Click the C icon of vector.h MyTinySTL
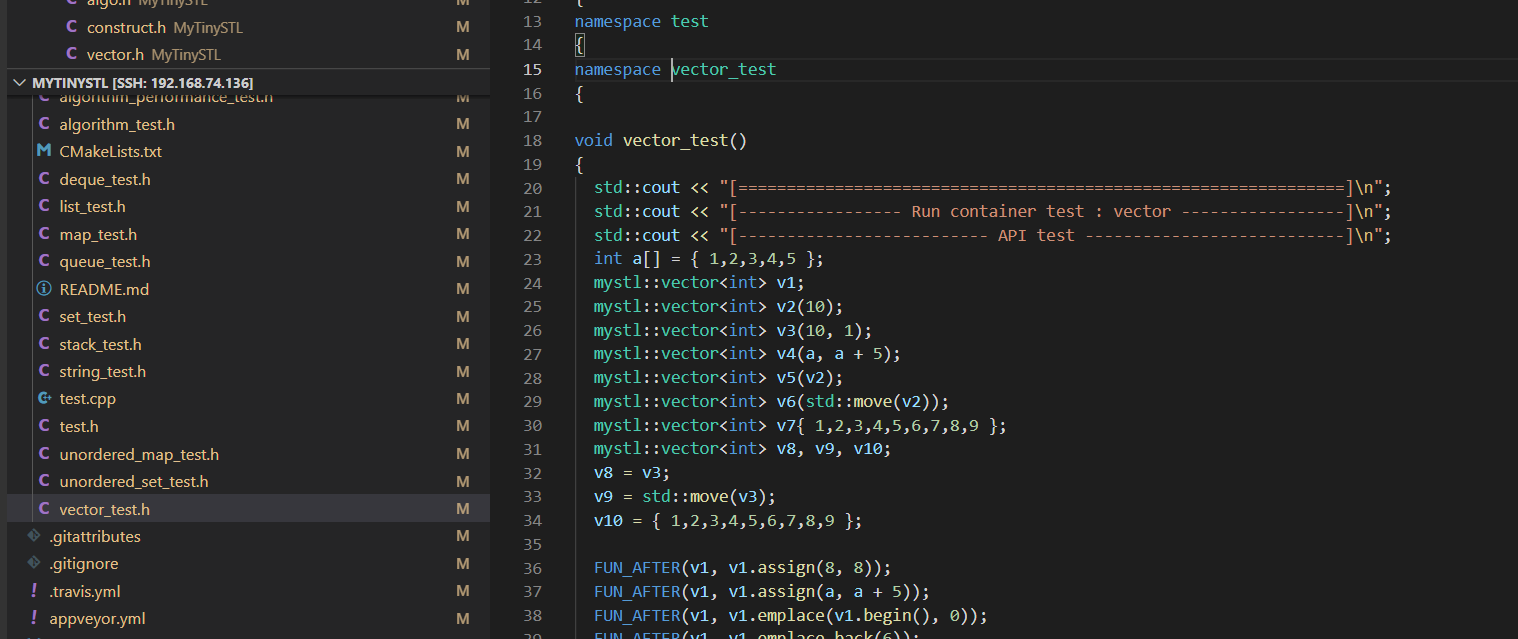The width and height of the screenshot is (1518, 639). coord(71,55)
